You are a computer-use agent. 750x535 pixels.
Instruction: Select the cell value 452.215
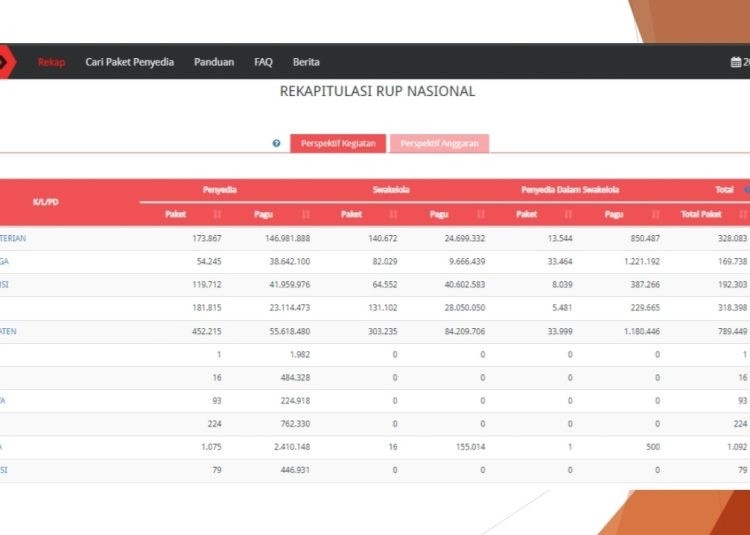click(x=207, y=331)
